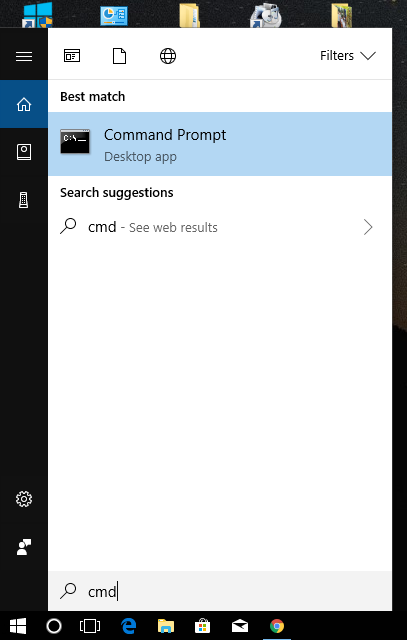Filter results by Web globe icon
This screenshot has width=408, height=641.
click(168, 56)
